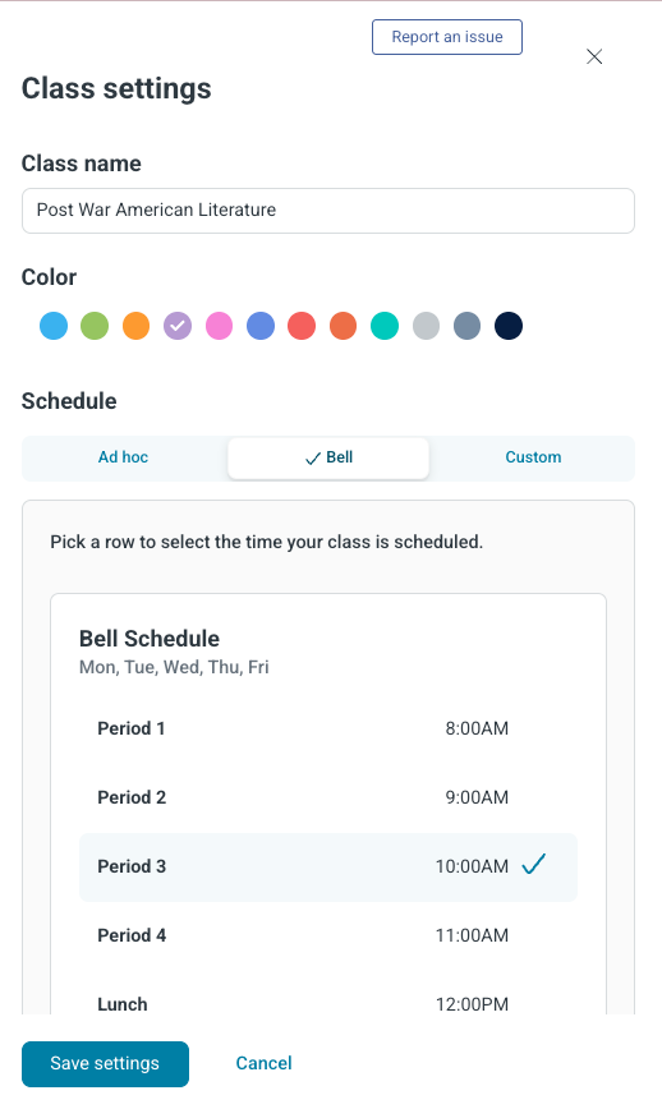Choose the Period 2 row
Viewport: 662px width, 1110px height.
click(x=328, y=798)
